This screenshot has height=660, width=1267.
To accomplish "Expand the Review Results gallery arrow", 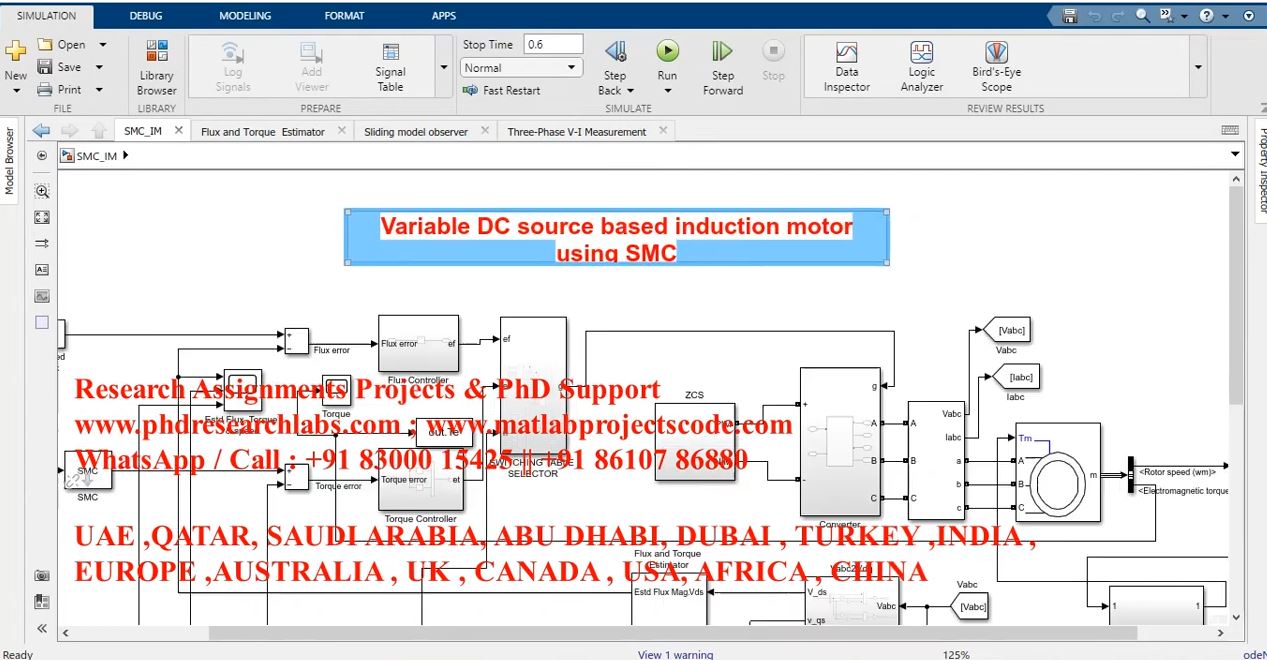I will tap(1198, 67).
